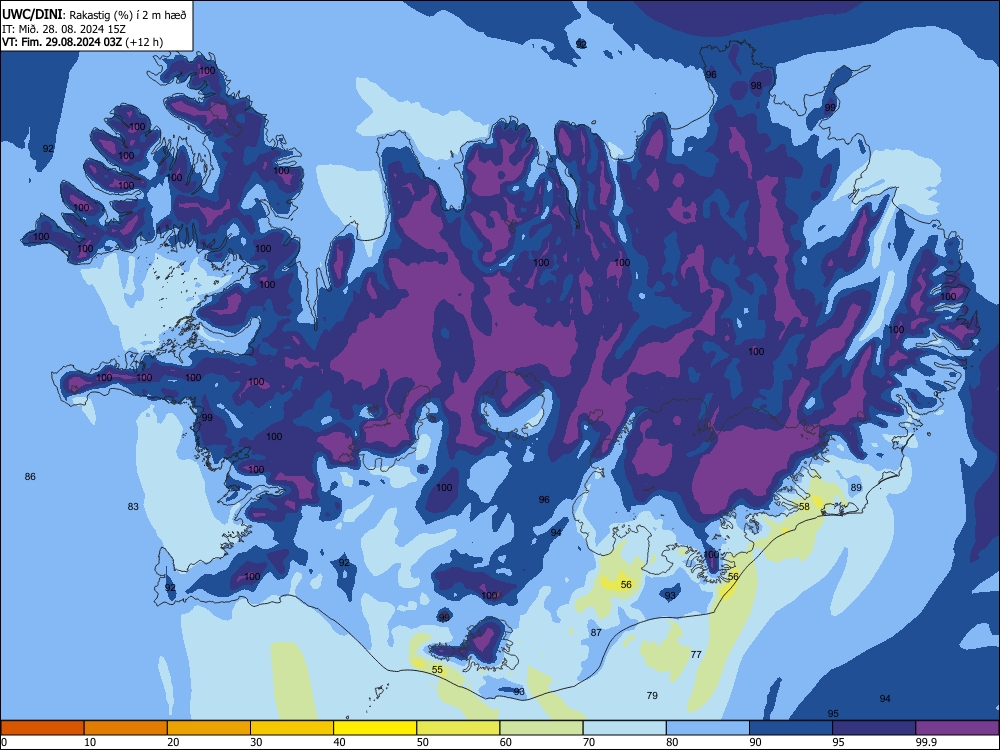Select the 30–40 golden legend swatch

pos(292,728)
